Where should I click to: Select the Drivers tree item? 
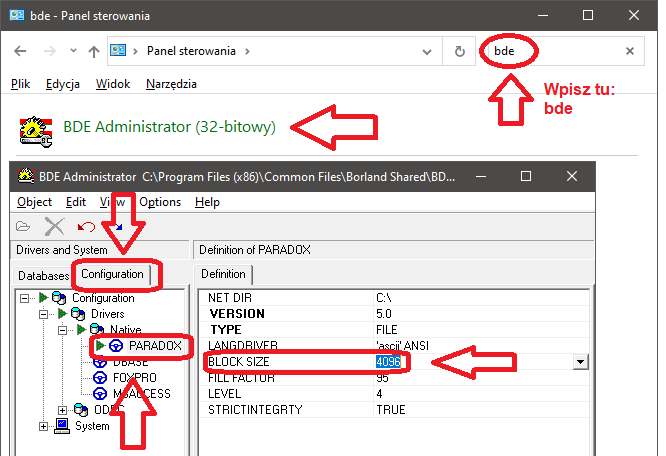[107, 314]
